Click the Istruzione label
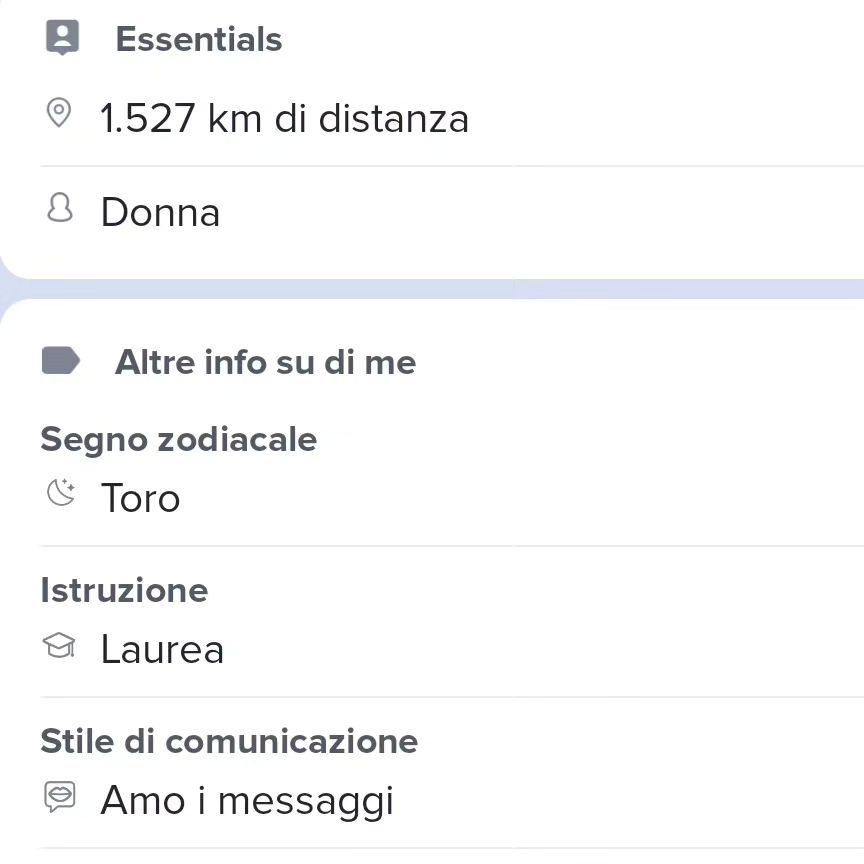This screenshot has width=864, height=864. 125,590
